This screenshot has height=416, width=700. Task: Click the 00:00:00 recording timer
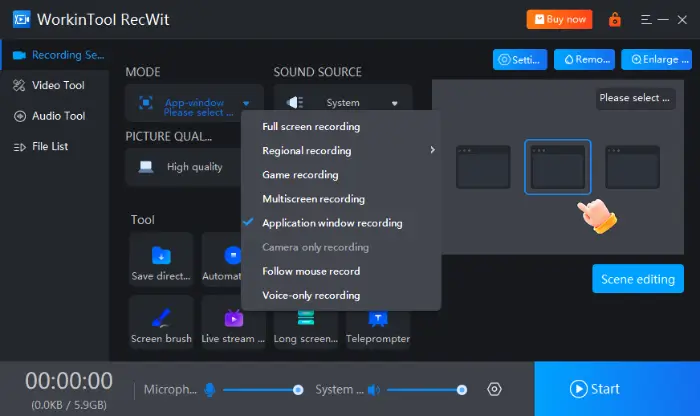click(x=69, y=381)
